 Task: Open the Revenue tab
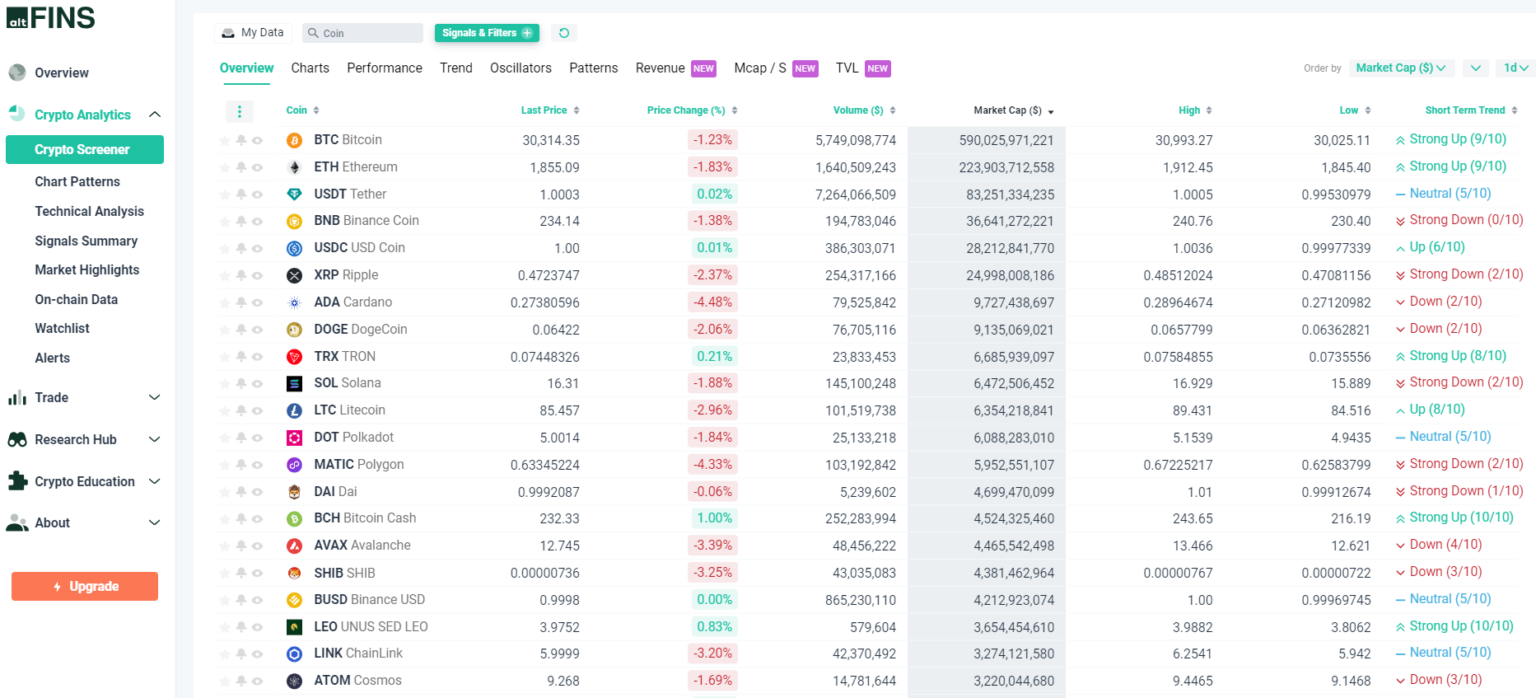click(x=660, y=67)
